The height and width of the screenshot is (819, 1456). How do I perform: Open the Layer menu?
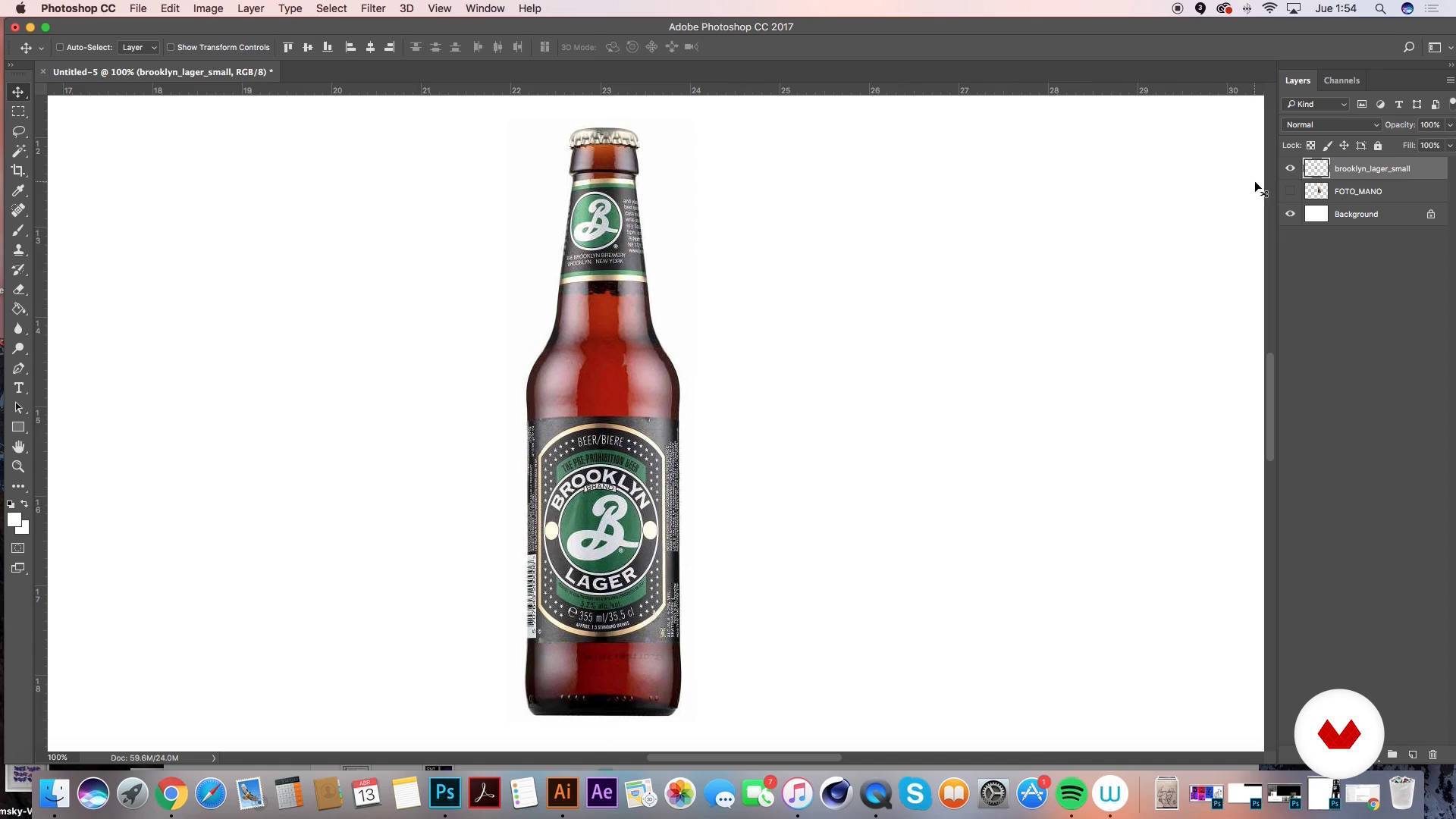coord(250,8)
